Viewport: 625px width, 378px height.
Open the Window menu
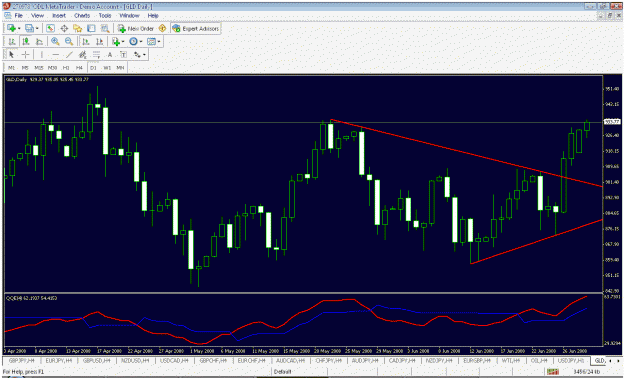pos(129,16)
